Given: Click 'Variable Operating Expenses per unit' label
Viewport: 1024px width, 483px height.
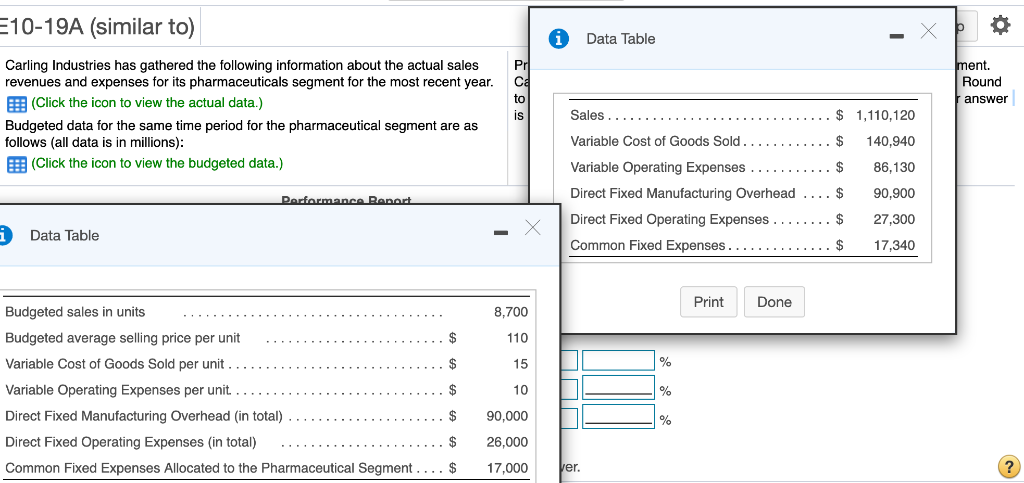Looking at the screenshot, I should [117, 390].
